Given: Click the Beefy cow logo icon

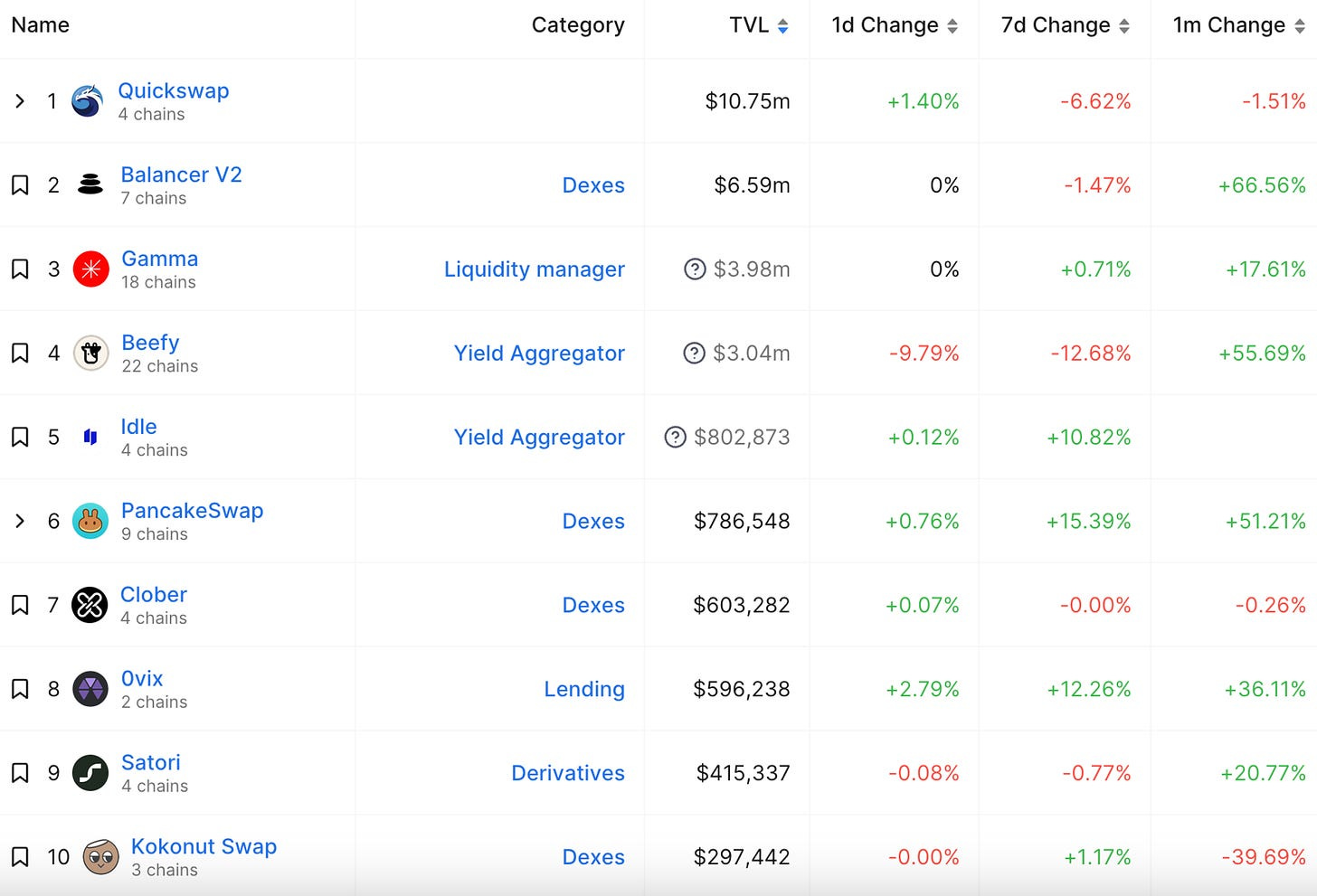Looking at the screenshot, I should [90, 354].
